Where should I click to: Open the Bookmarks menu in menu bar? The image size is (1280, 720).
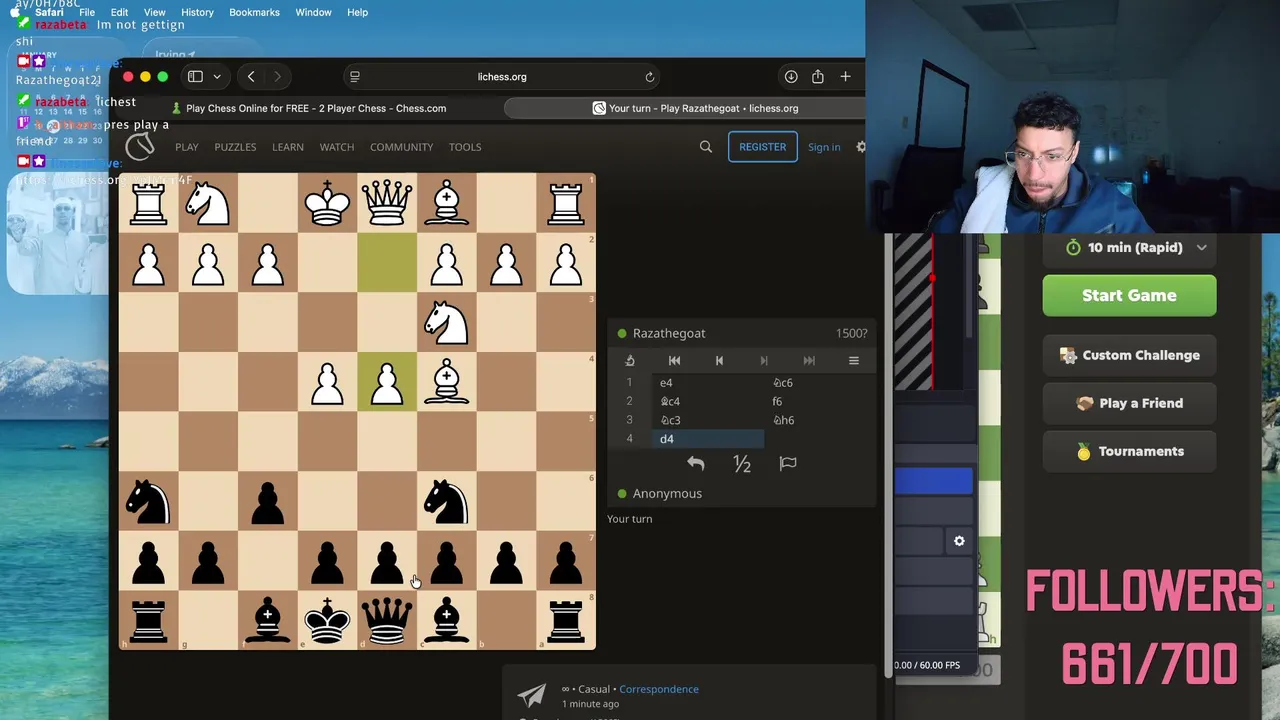click(254, 12)
